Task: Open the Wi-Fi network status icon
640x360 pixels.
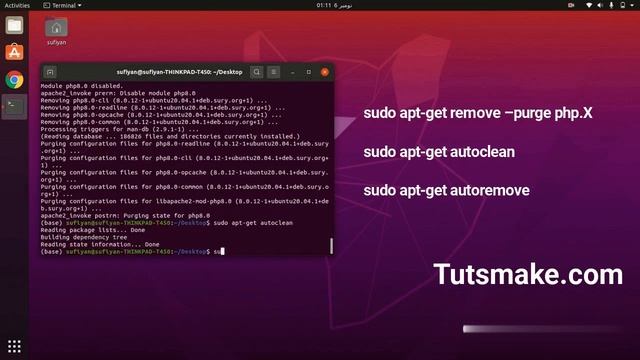Action: click(x=589, y=5)
